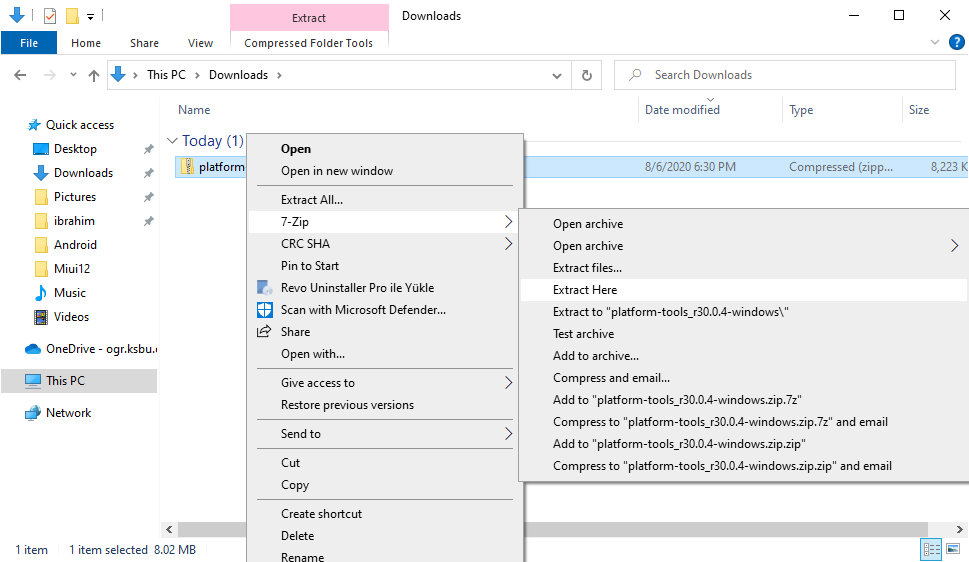Select Quick access in navigation pane

[80, 125]
